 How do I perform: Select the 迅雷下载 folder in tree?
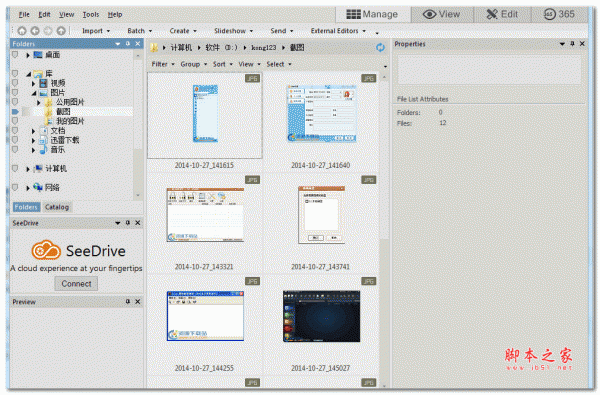tap(65, 140)
